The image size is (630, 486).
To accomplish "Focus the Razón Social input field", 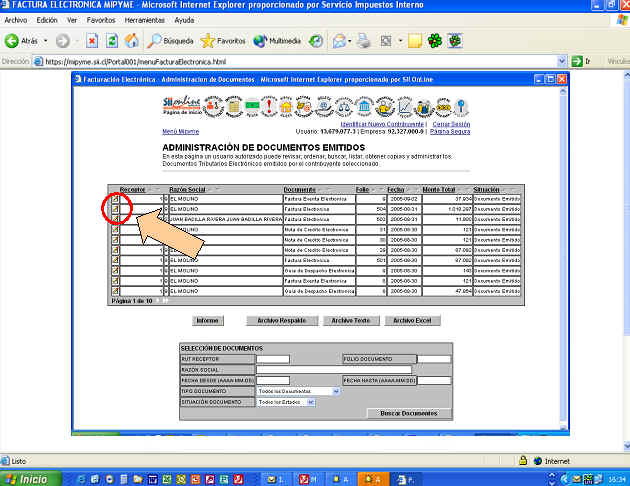I will tap(334, 370).
